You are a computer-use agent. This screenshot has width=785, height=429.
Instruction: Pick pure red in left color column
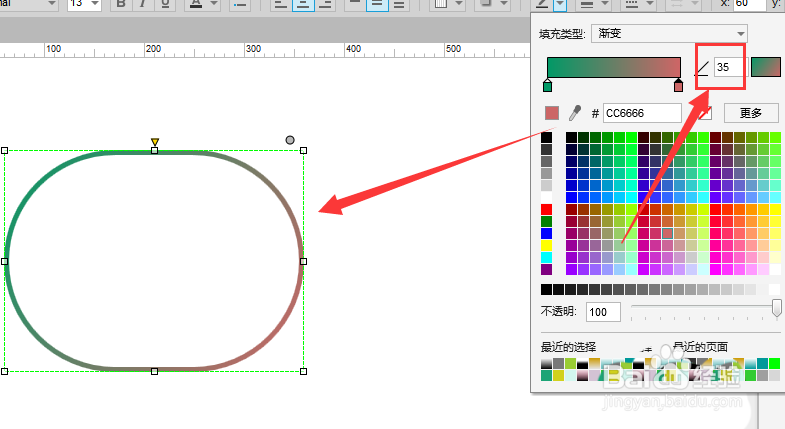547,209
